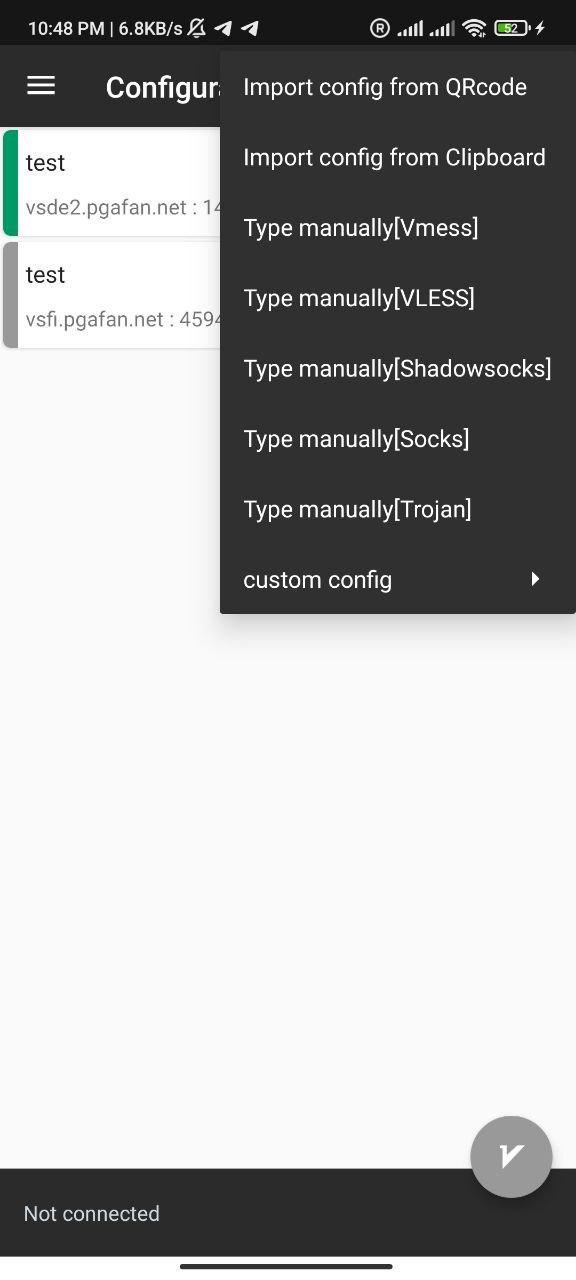Tap the registered R status icon
Viewport: 576px width, 1280px height.
[x=379, y=28]
